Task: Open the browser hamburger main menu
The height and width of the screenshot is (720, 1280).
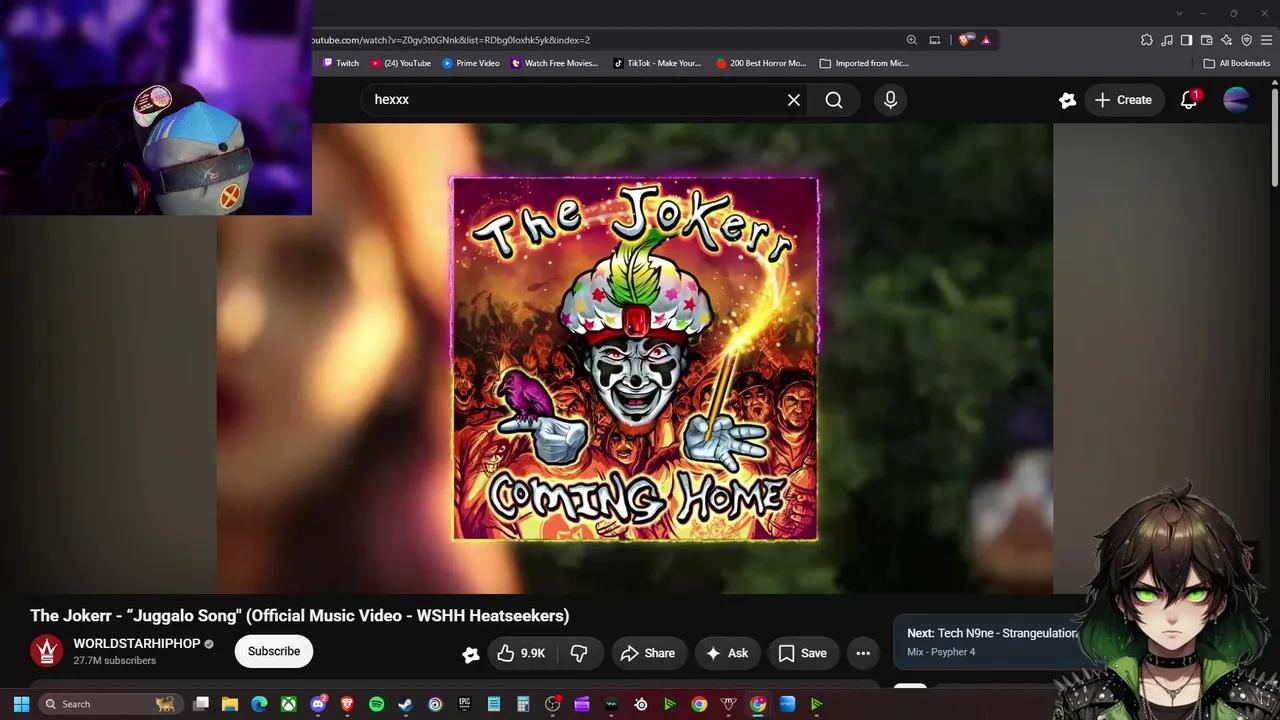Action: coord(1267,40)
